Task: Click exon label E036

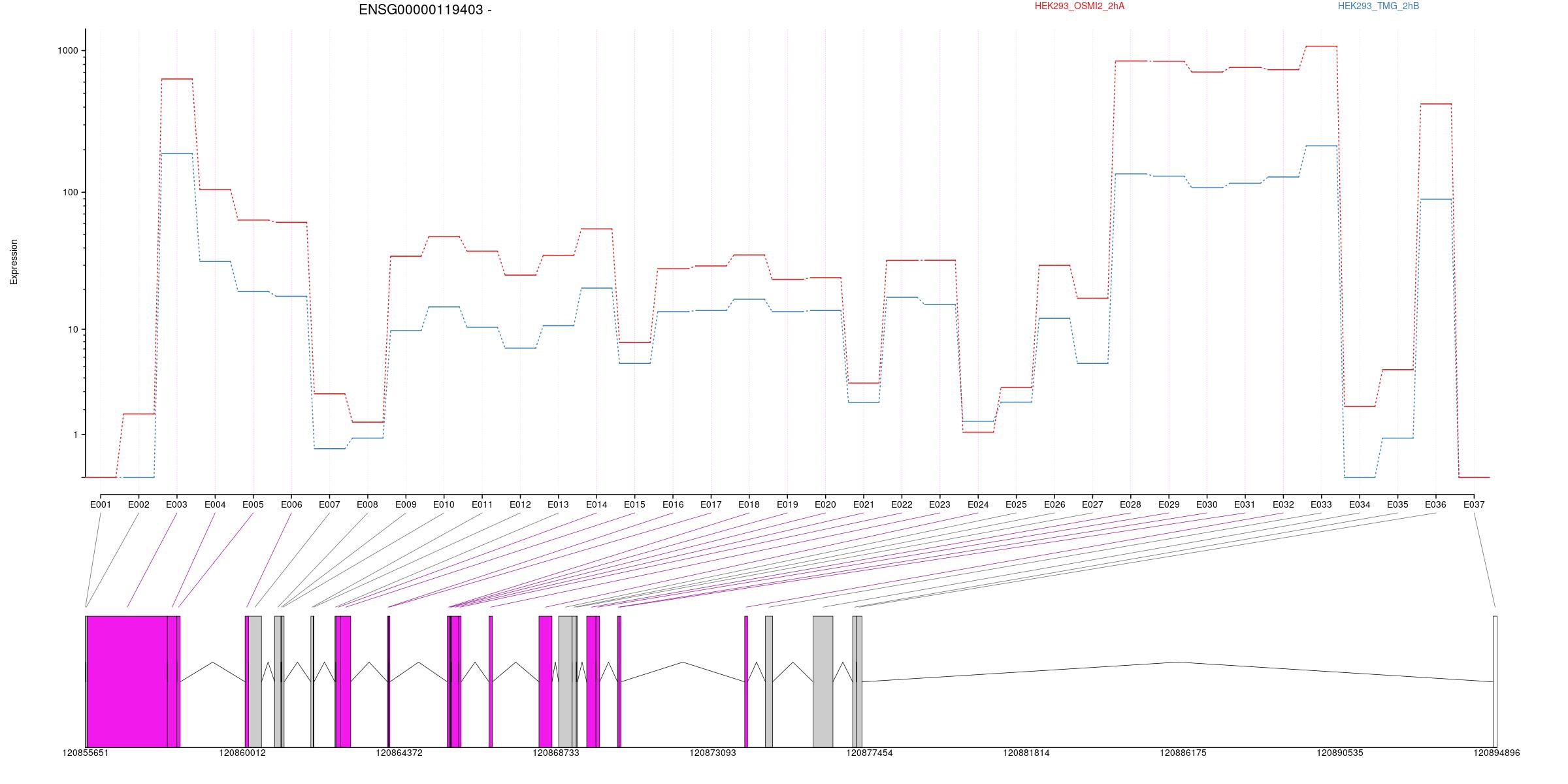Action: pyautogui.click(x=1436, y=504)
